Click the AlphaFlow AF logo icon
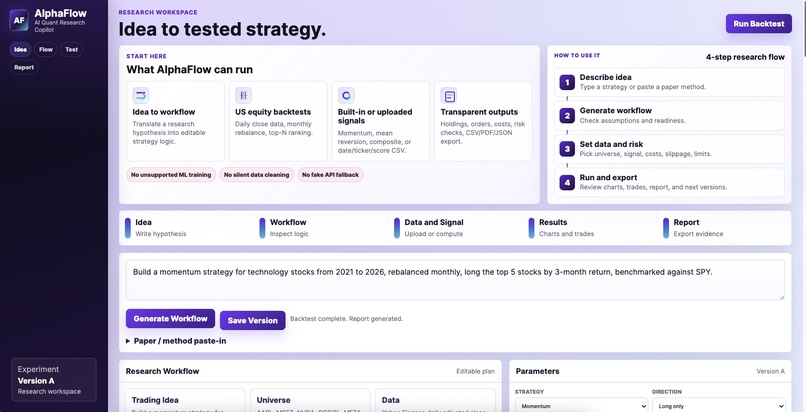Viewport: 806px width, 412px height. 19,21
